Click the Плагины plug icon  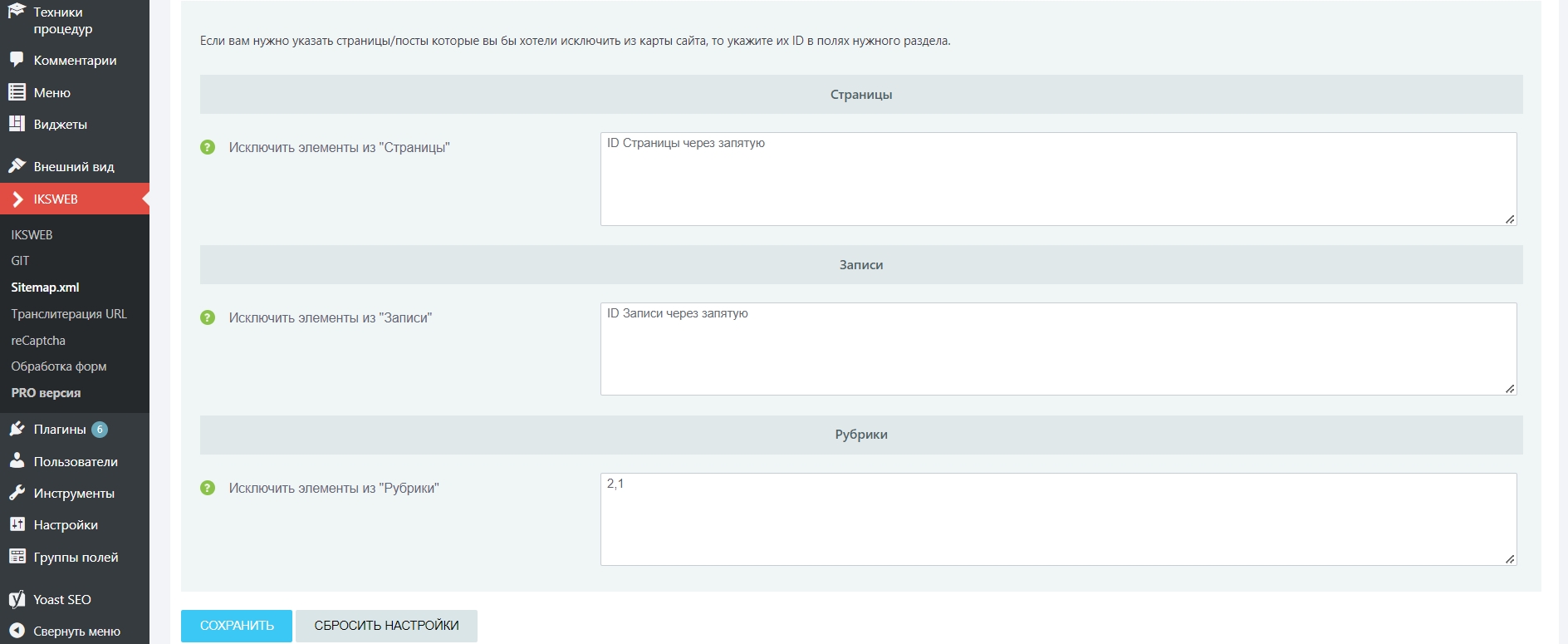(17, 429)
